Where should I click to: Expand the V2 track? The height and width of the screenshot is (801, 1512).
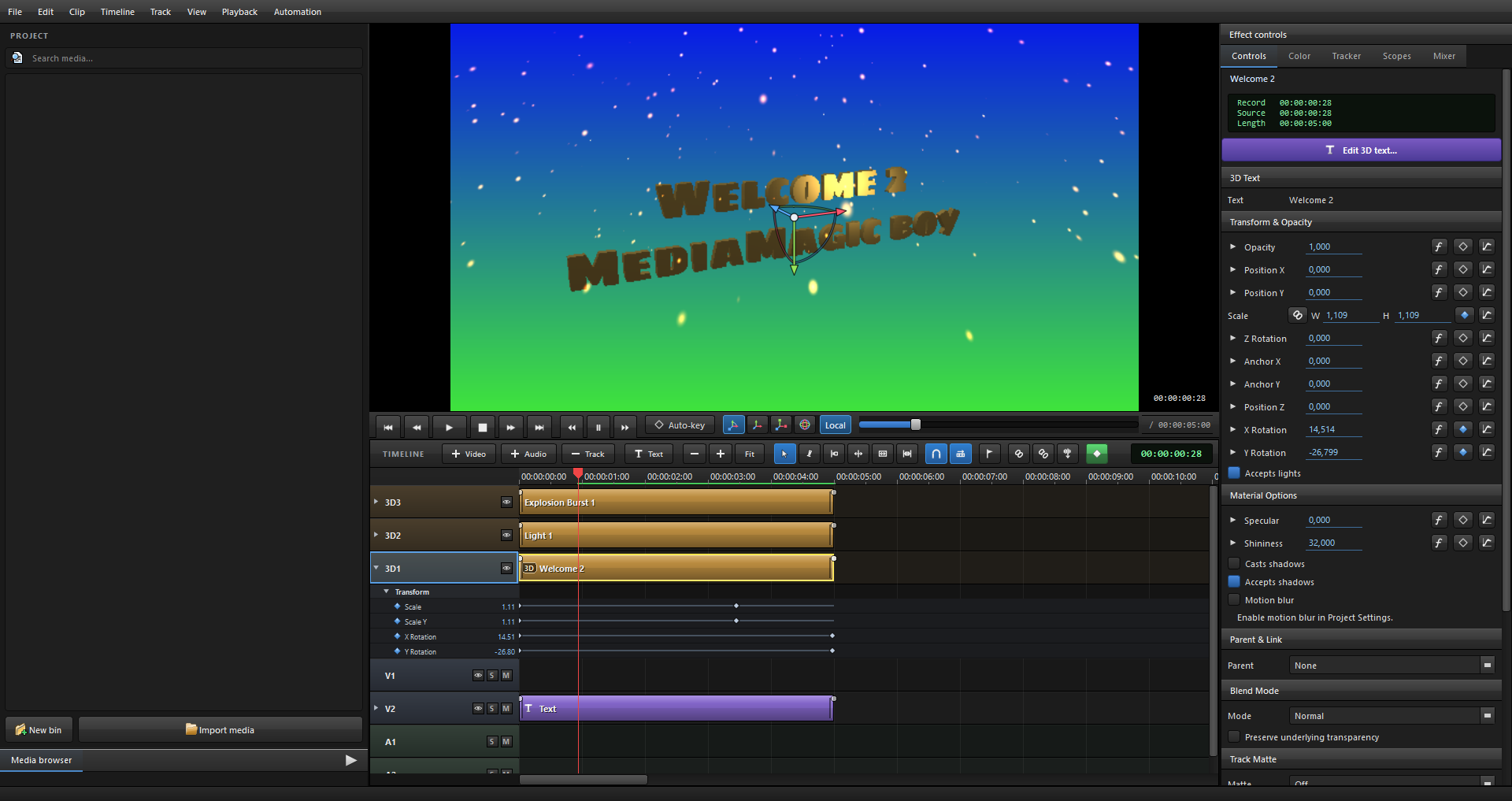(x=376, y=708)
